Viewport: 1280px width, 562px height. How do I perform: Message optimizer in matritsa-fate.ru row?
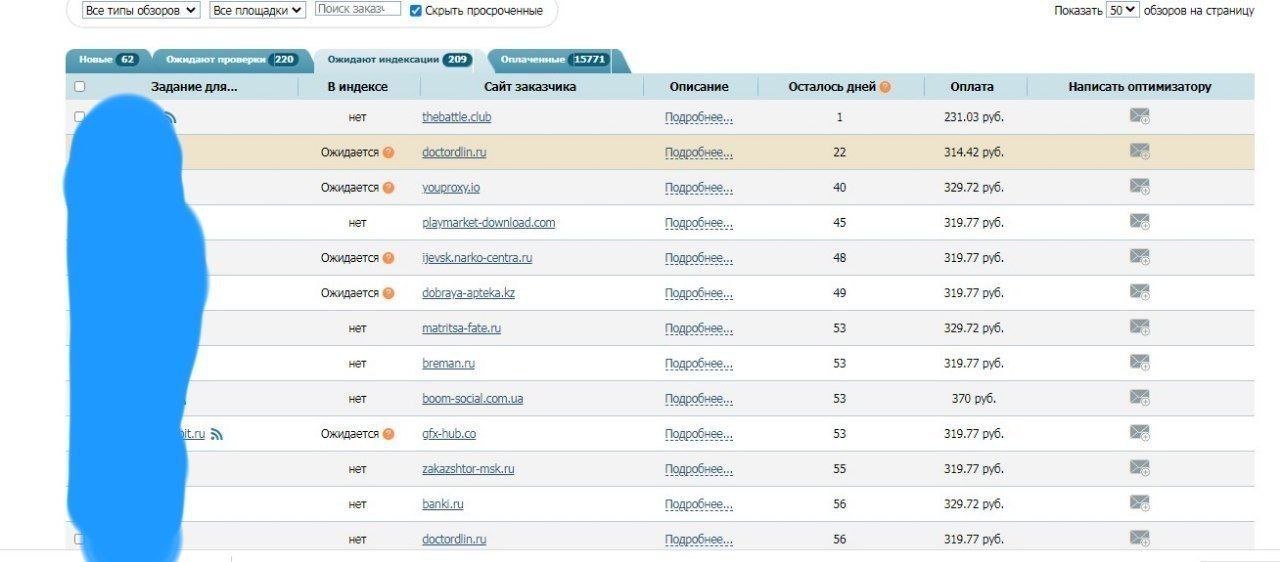pyautogui.click(x=1139, y=327)
